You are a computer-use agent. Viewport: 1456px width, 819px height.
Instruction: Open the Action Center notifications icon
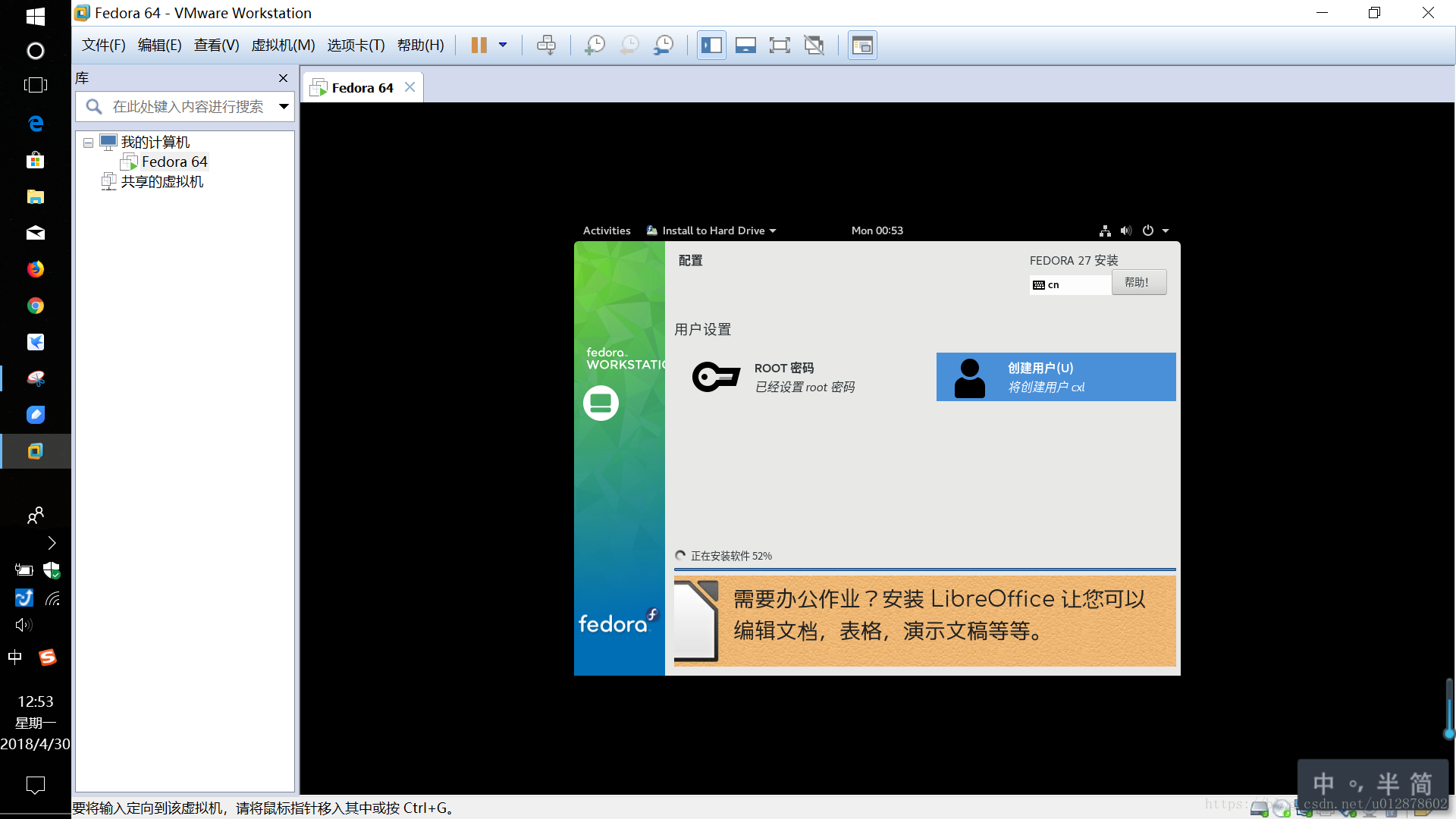36,785
